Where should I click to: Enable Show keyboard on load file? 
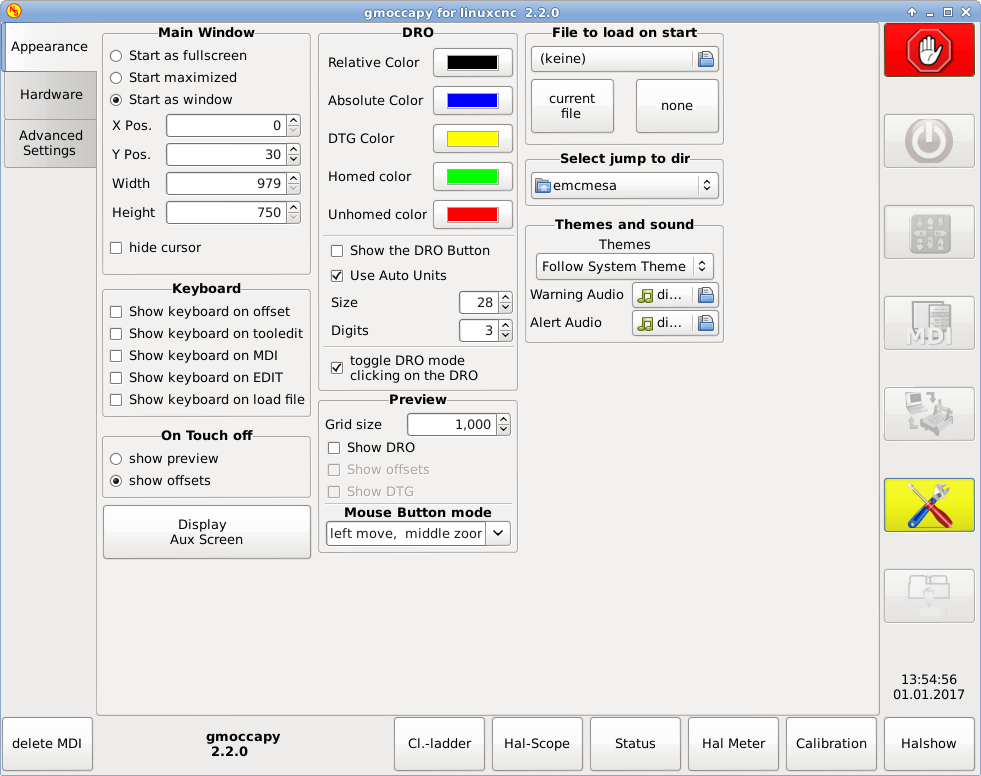pos(116,399)
